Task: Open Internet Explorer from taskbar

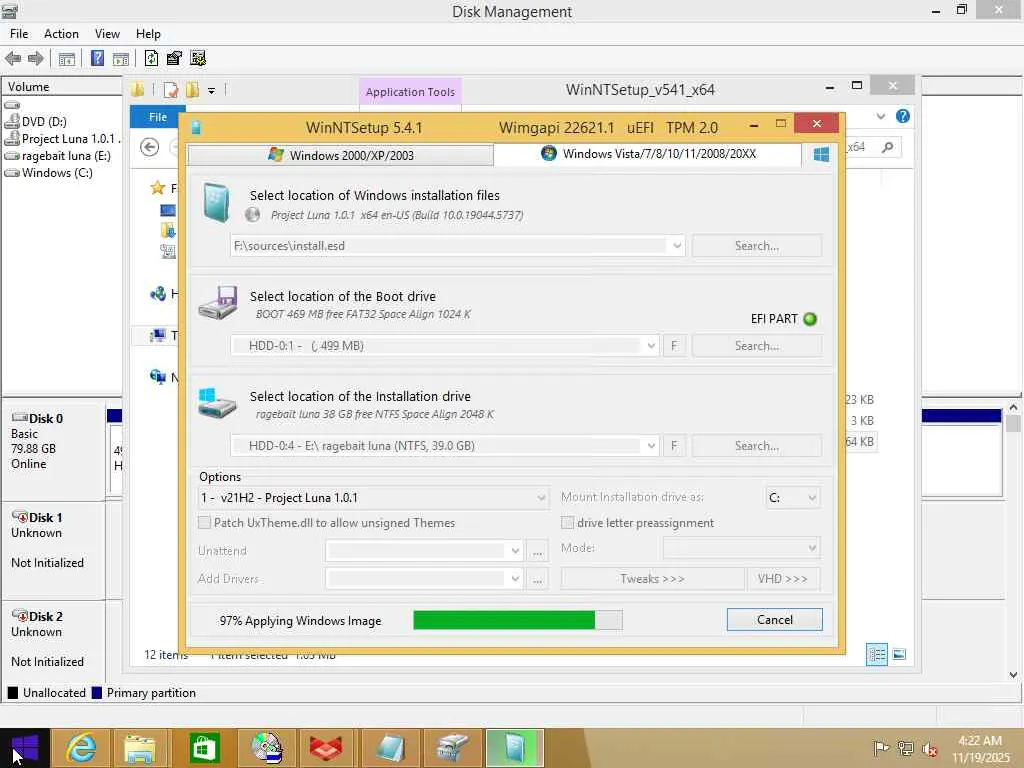Action: coord(81,748)
